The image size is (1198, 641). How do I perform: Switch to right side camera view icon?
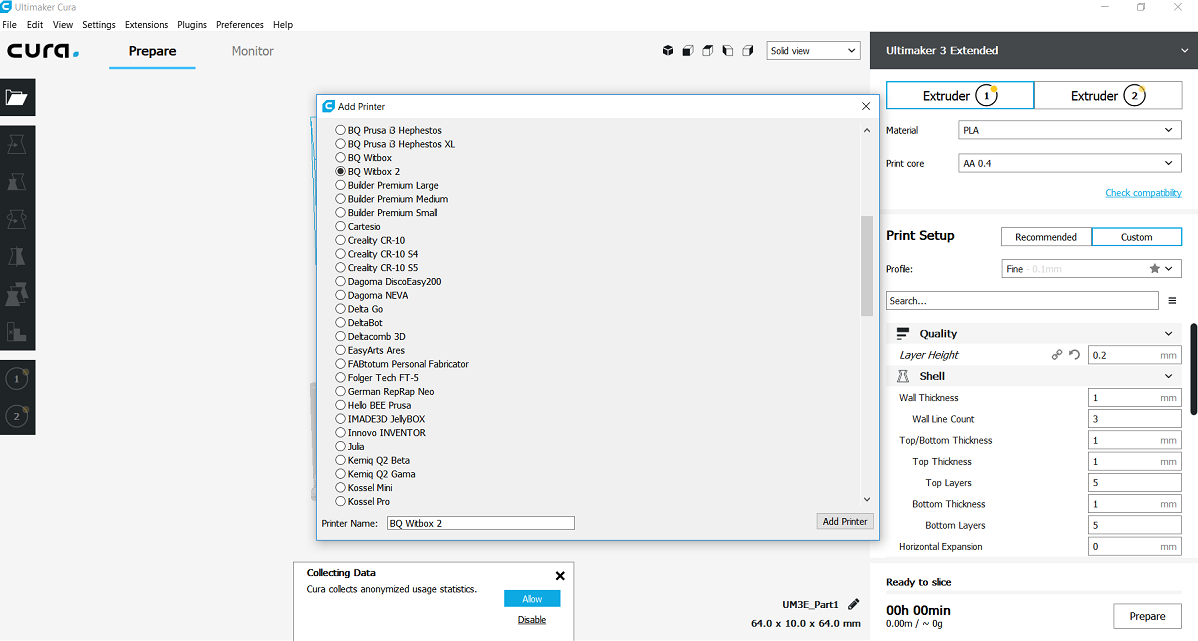(747, 51)
